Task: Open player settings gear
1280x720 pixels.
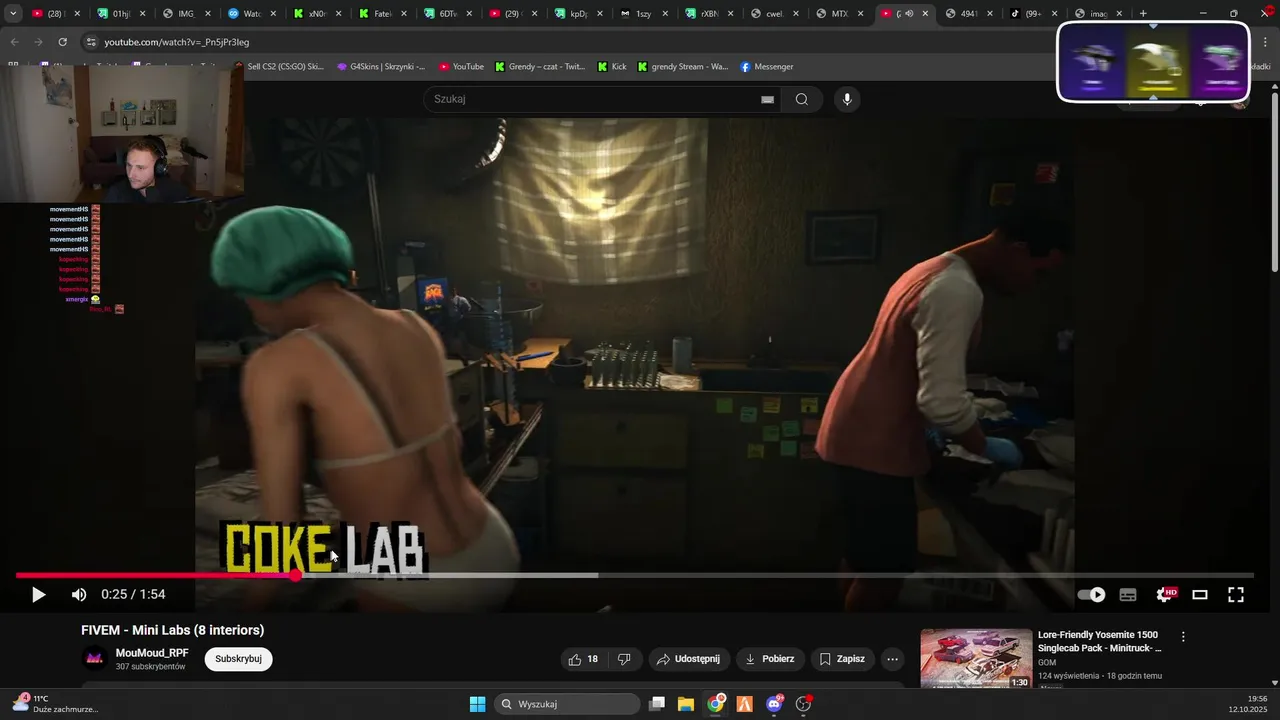Action: (x=1165, y=595)
